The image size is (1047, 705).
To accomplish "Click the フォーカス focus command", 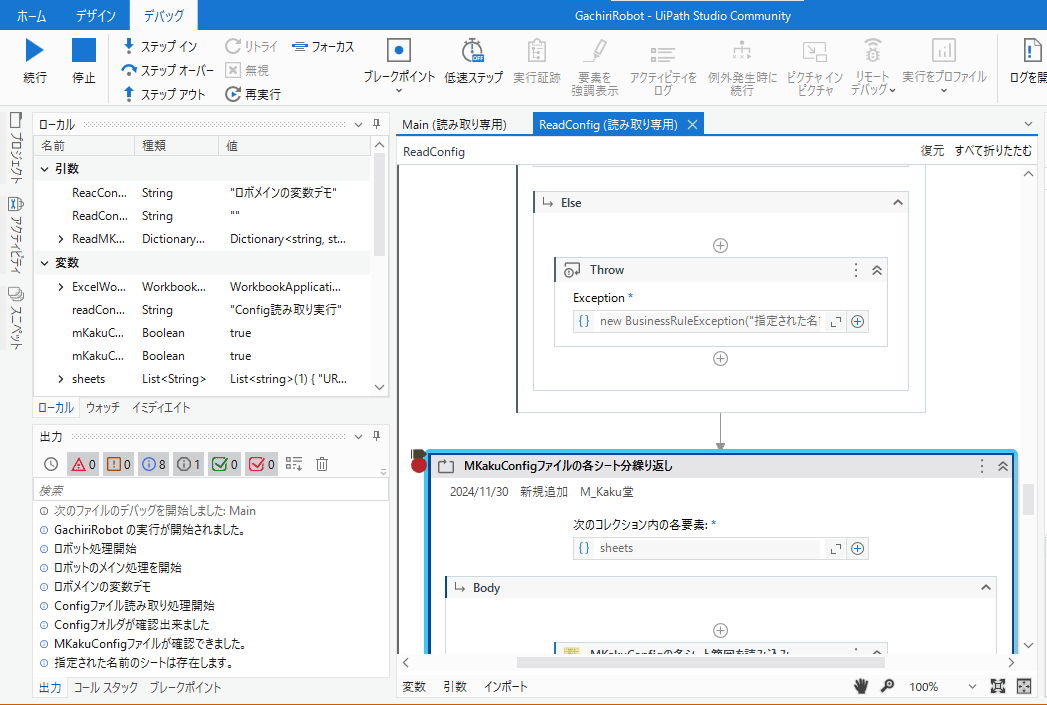I will click(324, 46).
